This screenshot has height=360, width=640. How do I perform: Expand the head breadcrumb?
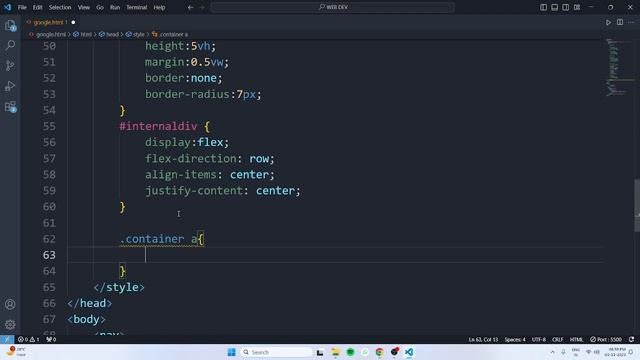point(109,34)
